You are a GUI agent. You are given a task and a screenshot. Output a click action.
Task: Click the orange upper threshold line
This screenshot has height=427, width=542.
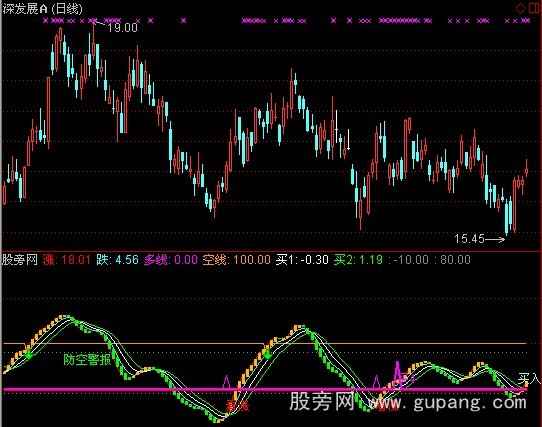tap(264, 343)
